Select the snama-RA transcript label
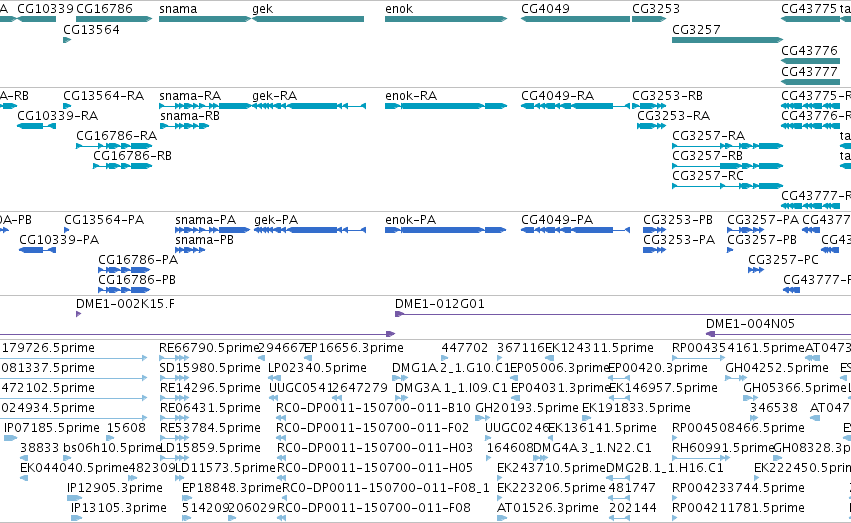This screenshot has width=851, height=523. 190,96
